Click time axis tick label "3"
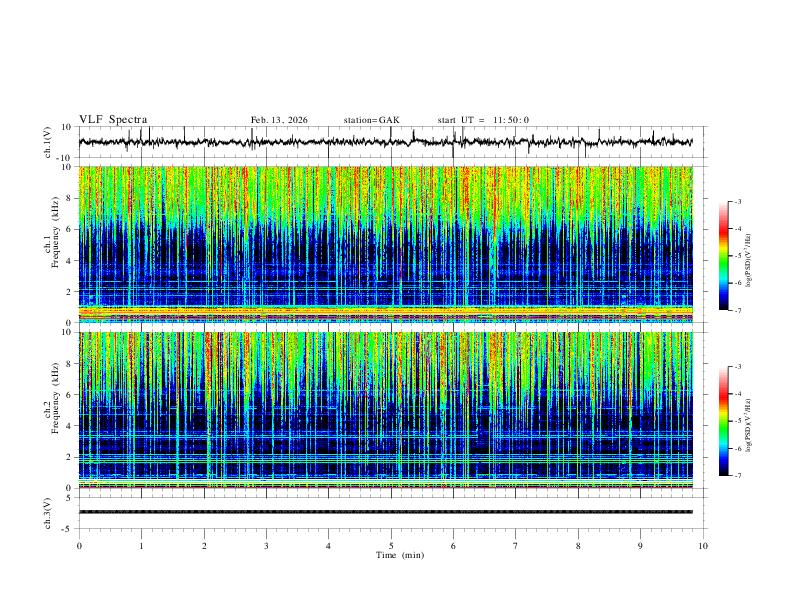The image size is (792, 612). click(266, 546)
